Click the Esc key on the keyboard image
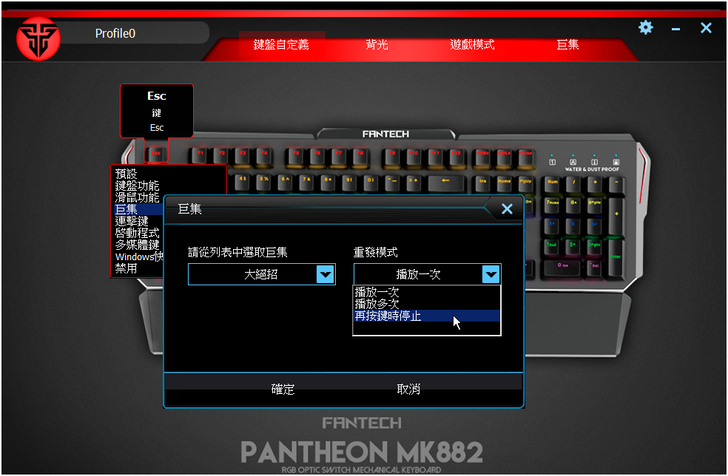This screenshot has height=476, width=728. [156, 154]
